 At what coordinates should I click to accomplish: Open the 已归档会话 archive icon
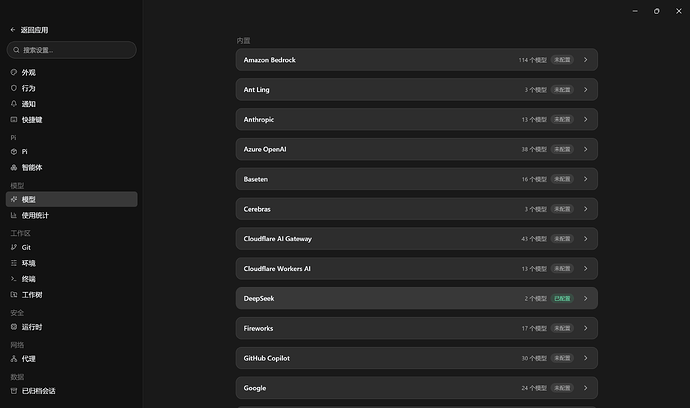pos(14,391)
